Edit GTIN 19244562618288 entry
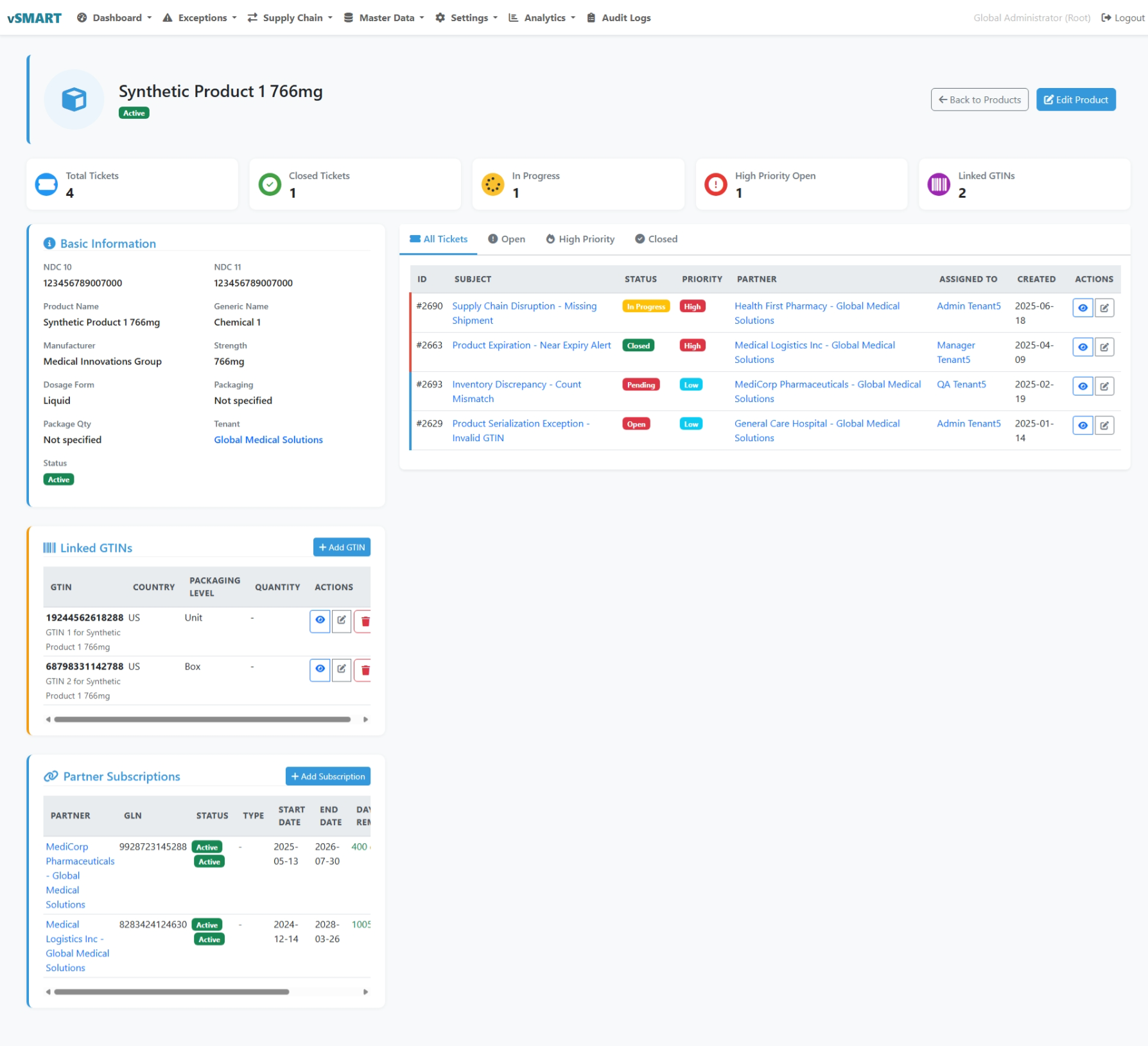 pyautogui.click(x=342, y=620)
